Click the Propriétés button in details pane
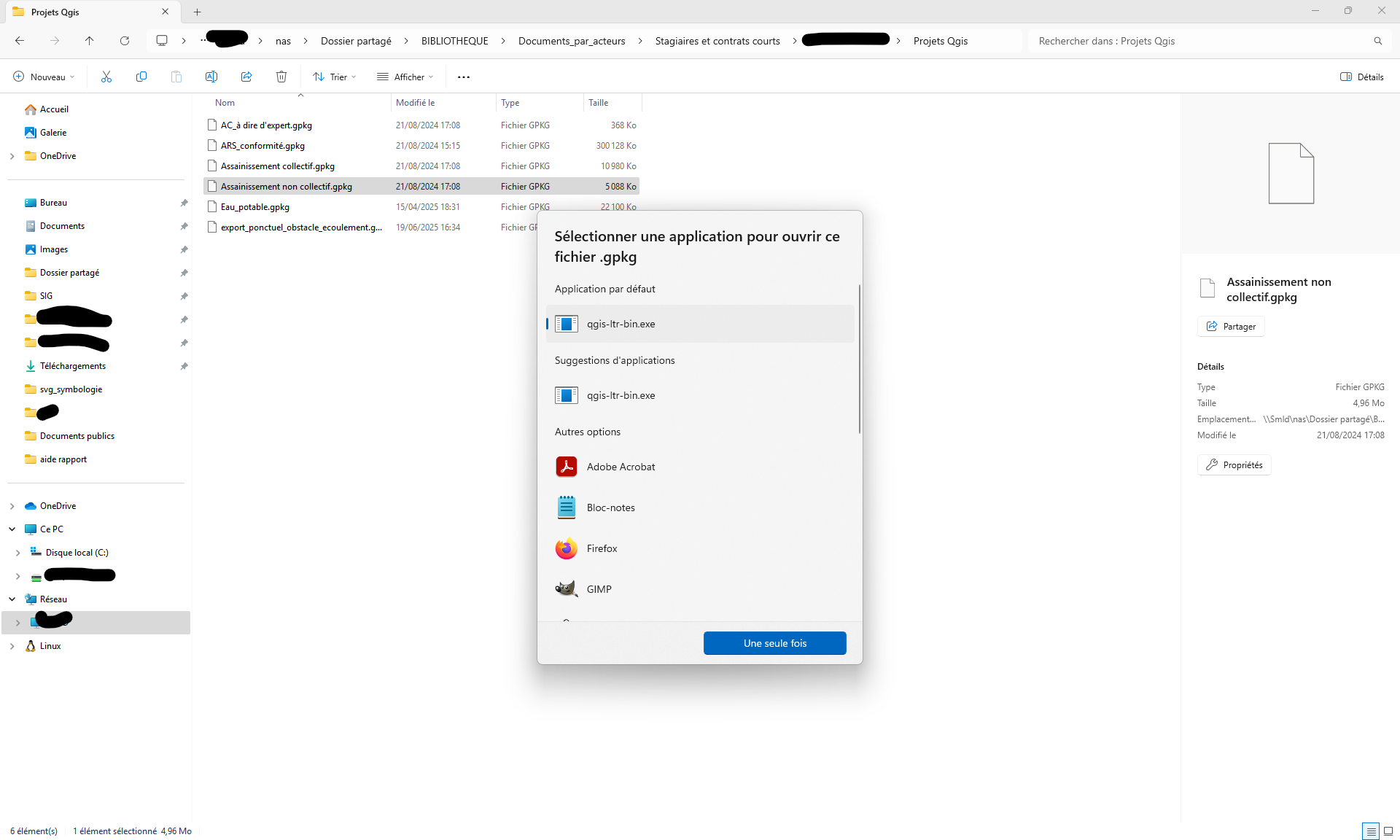The image size is (1400, 840). coord(1234,465)
